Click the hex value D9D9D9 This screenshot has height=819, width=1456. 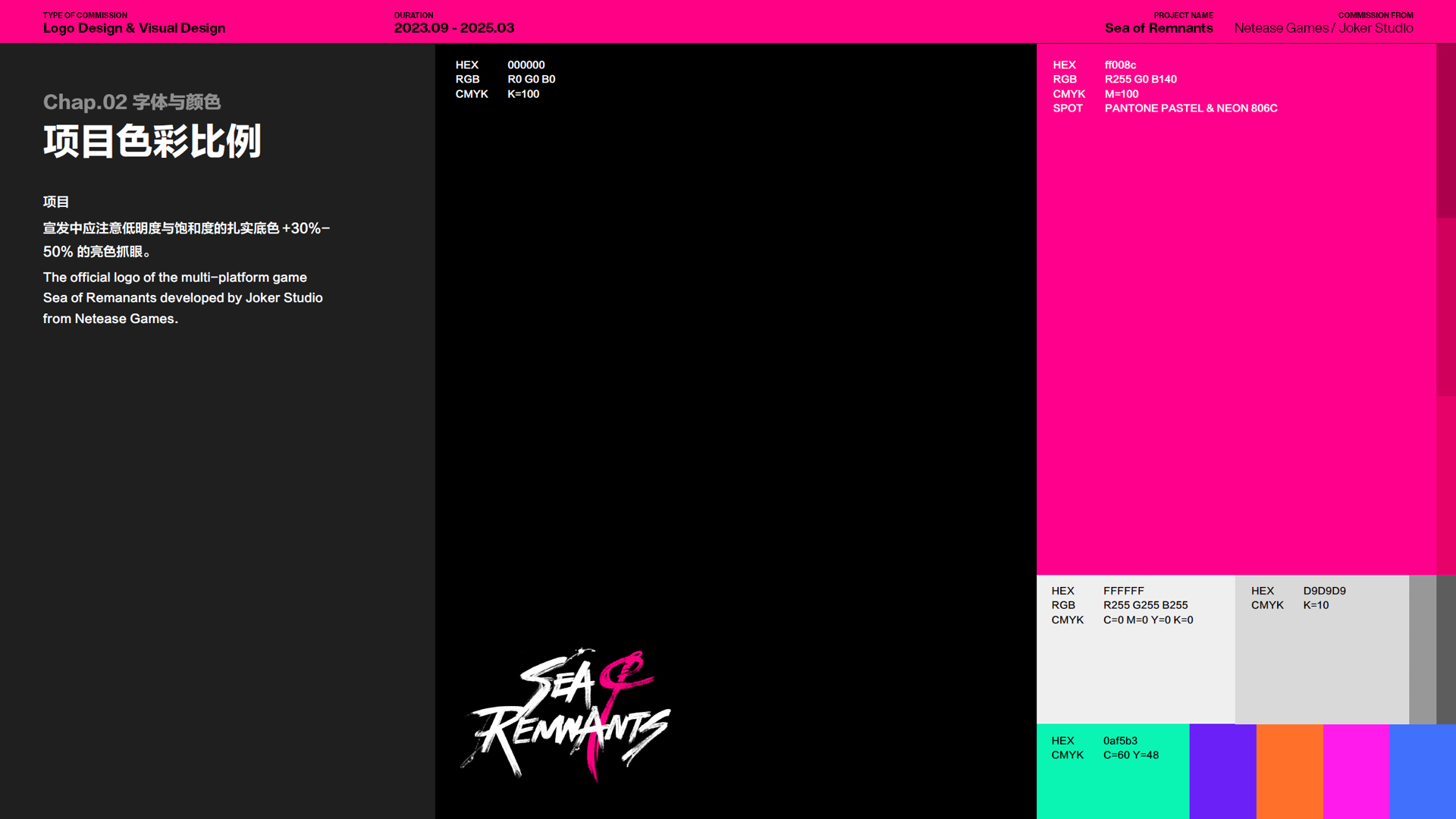pos(1325,591)
